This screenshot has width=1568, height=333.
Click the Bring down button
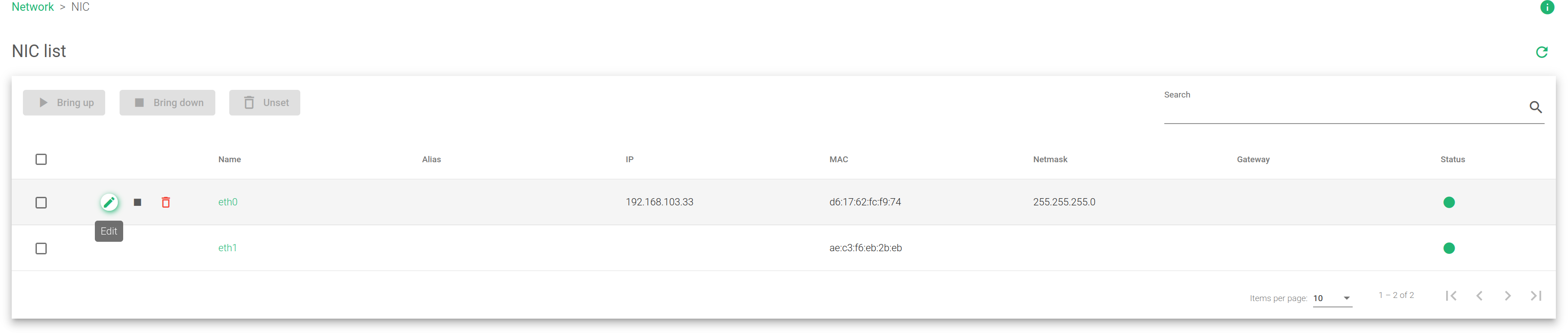167,103
